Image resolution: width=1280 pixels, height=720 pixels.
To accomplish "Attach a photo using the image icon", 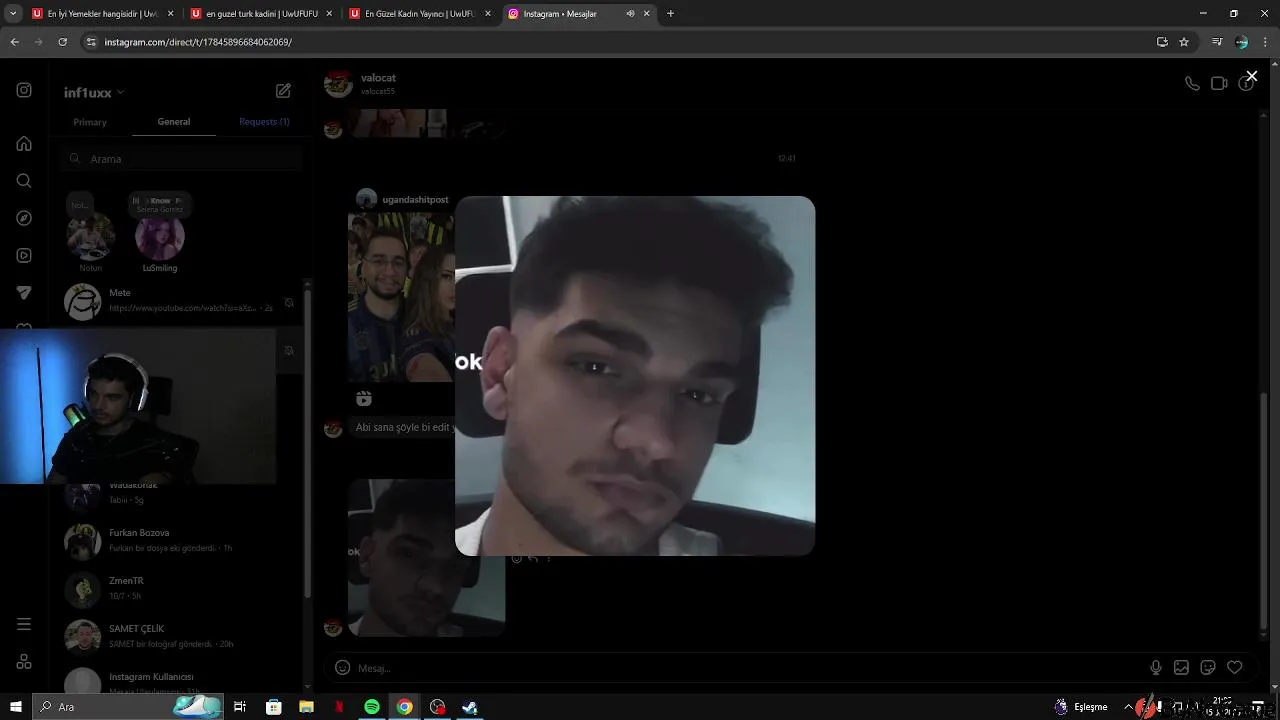I will [1181, 668].
